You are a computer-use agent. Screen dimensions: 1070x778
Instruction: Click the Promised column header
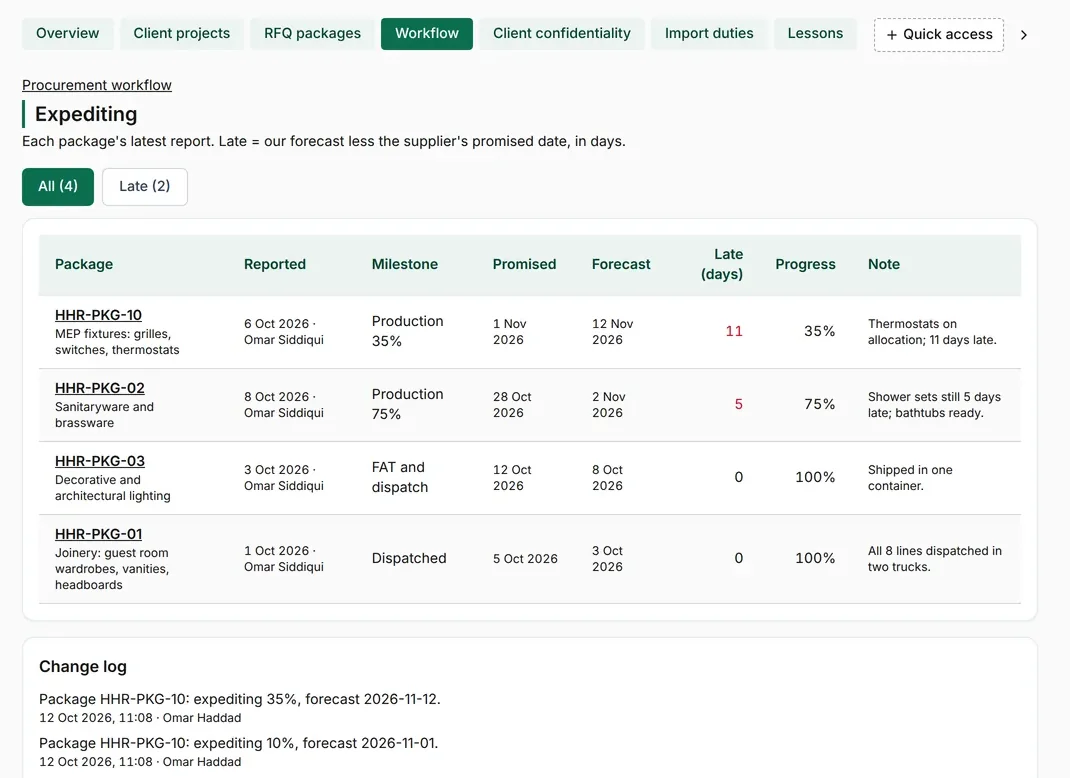[x=524, y=264]
